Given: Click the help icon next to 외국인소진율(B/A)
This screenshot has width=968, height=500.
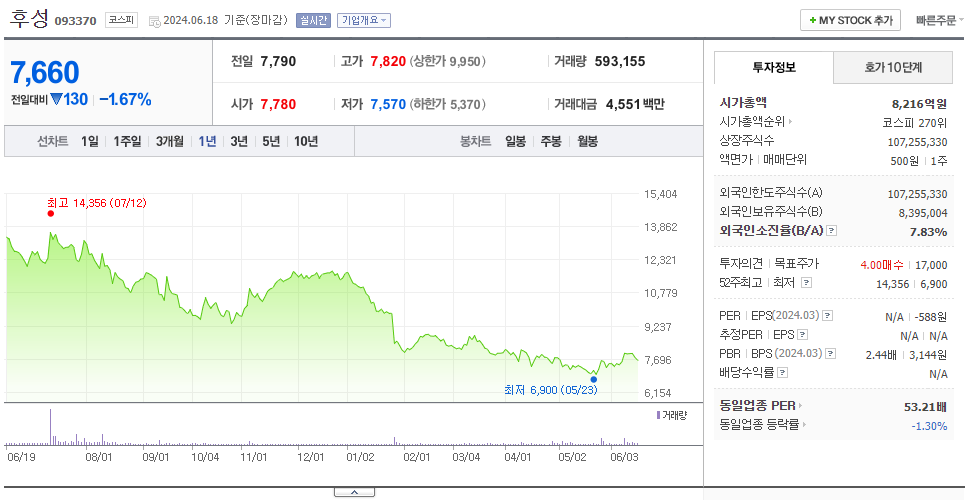Looking at the screenshot, I should 832,231.
